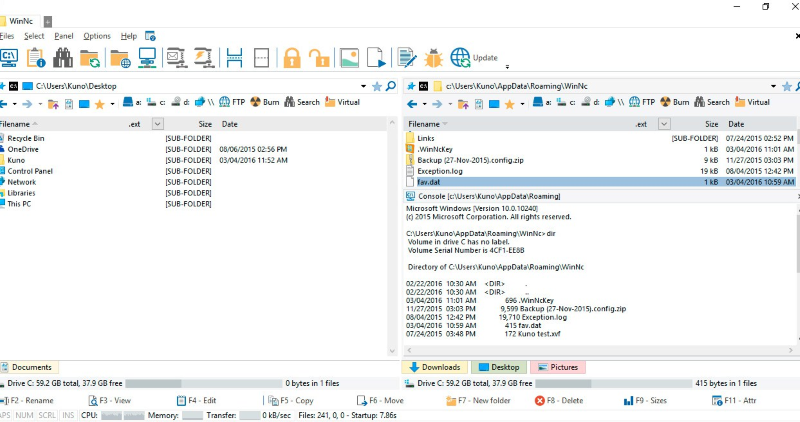Expand the main toolbar overflow arrow
The height and width of the screenshot is (422, 800).
click(507, 66)
